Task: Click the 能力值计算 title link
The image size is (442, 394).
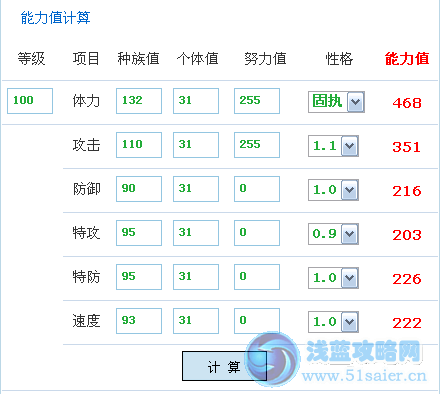Action: coord(55,18)
